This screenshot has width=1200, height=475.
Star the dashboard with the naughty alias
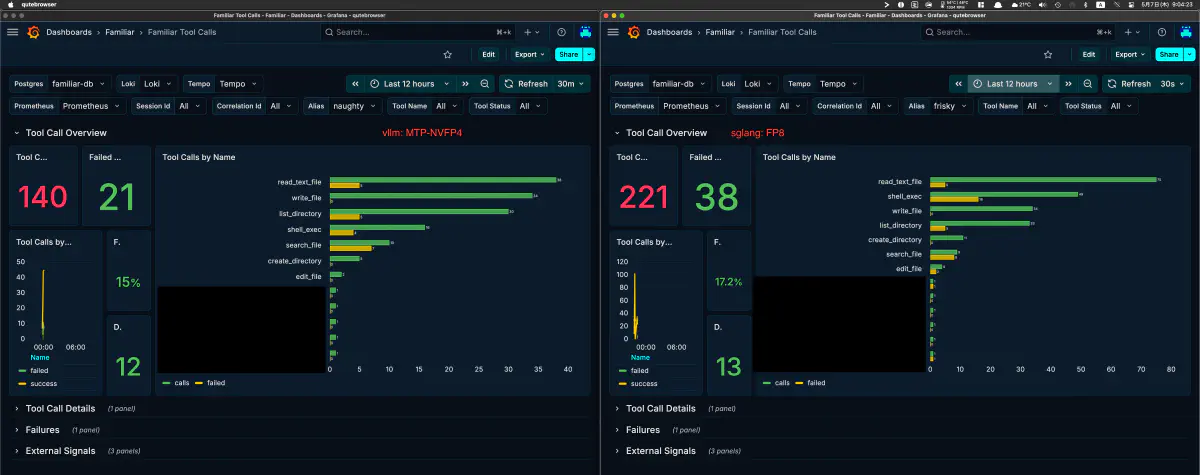click(447, 54)
